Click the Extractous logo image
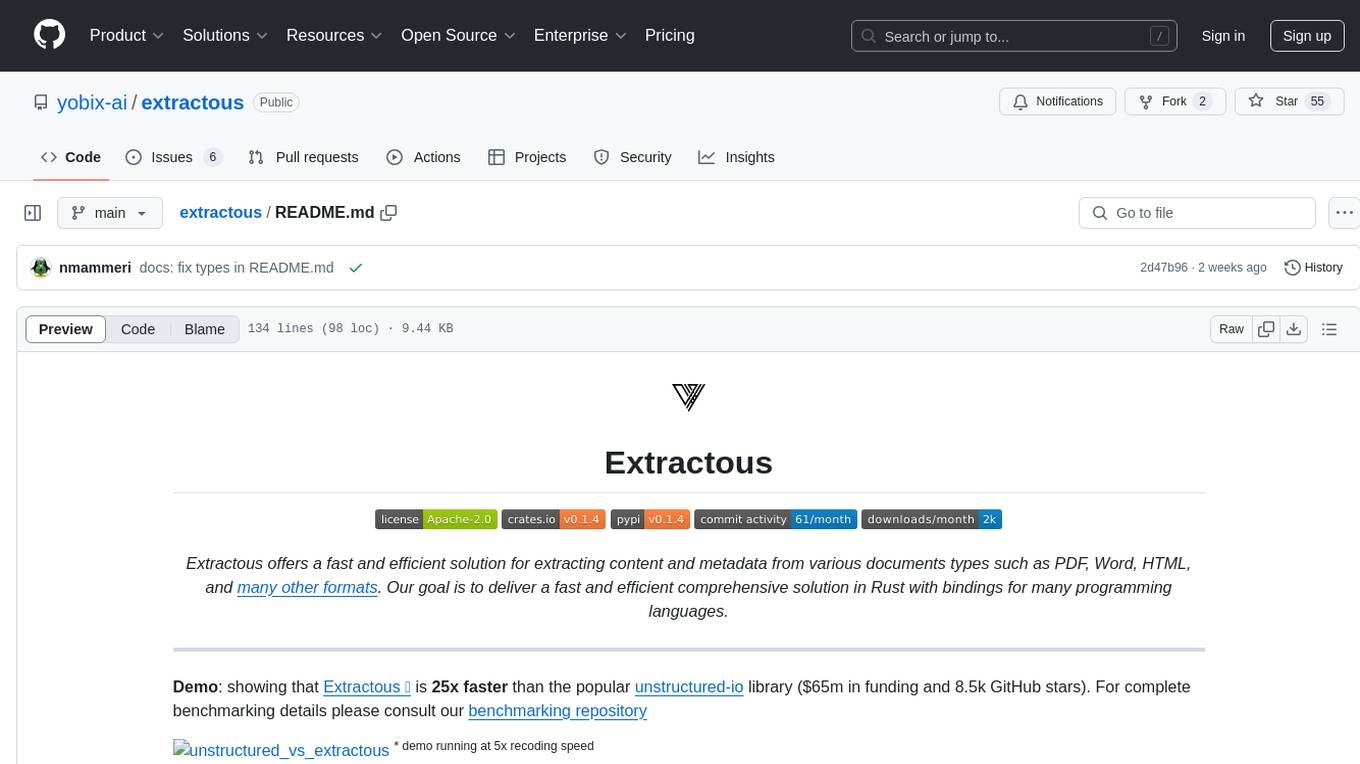Viewport: 1360px width, 764px height. tap(689, 397)
